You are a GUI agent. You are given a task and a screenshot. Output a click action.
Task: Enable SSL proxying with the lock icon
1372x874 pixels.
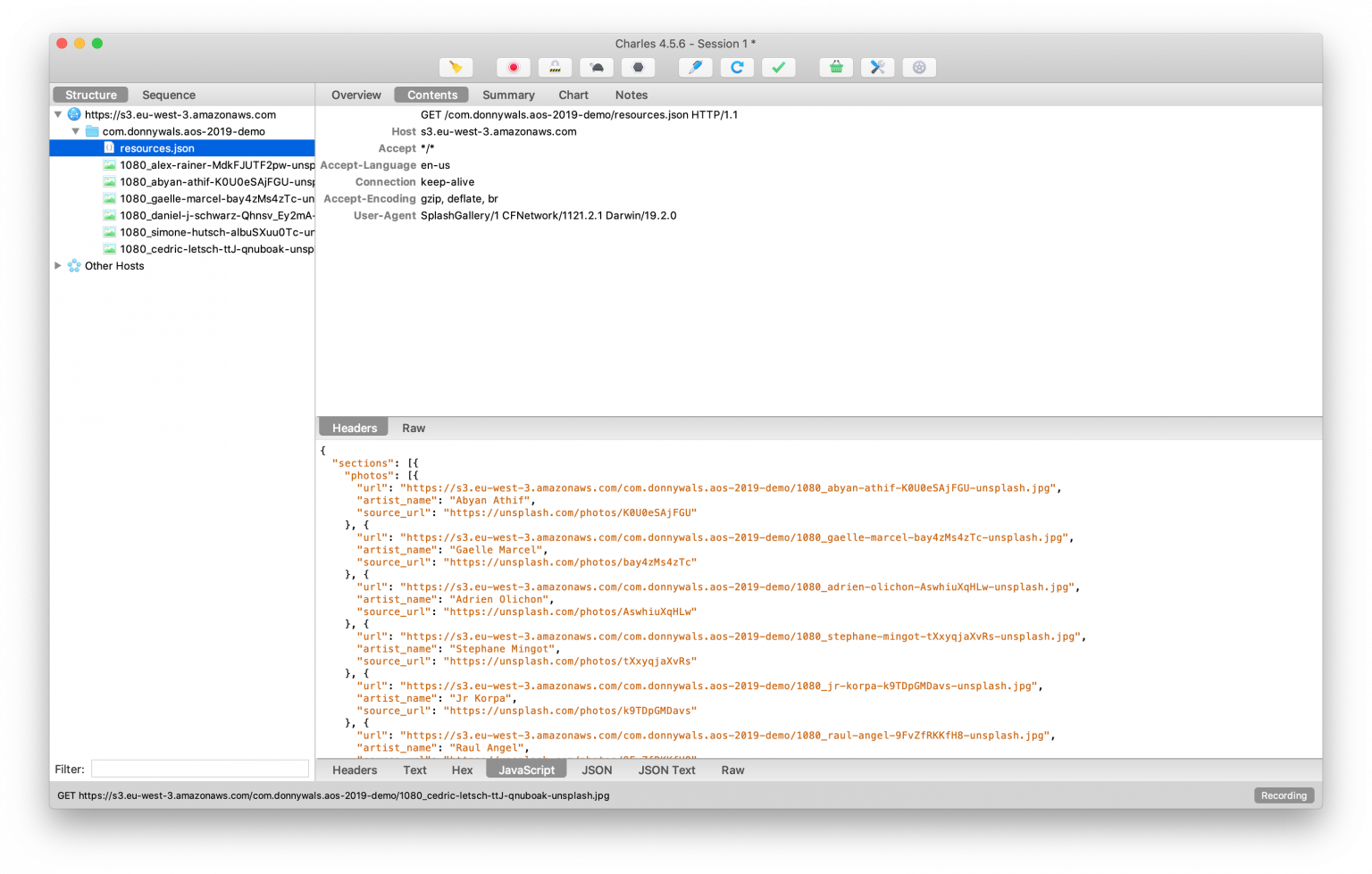[x=554, y=67]
